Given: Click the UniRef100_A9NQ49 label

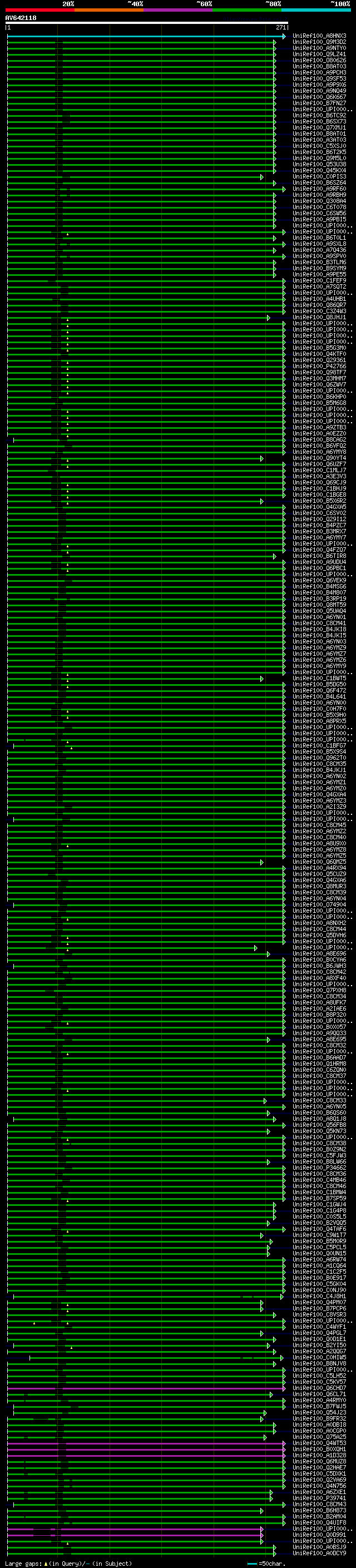Looking at the screenshot, I should point(319,91).
